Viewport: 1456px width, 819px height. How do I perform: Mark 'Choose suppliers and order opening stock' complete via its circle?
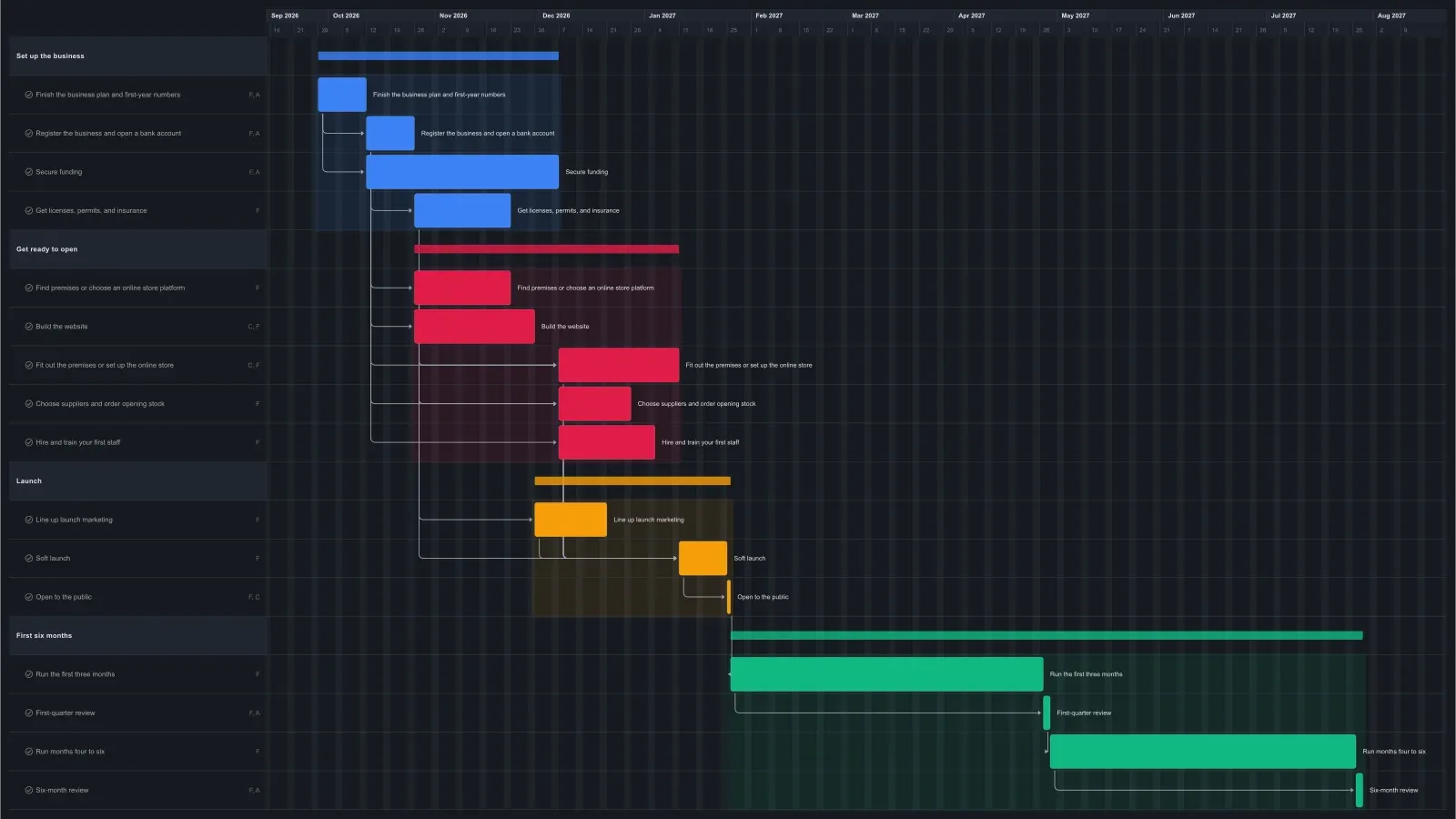point(28,404)
